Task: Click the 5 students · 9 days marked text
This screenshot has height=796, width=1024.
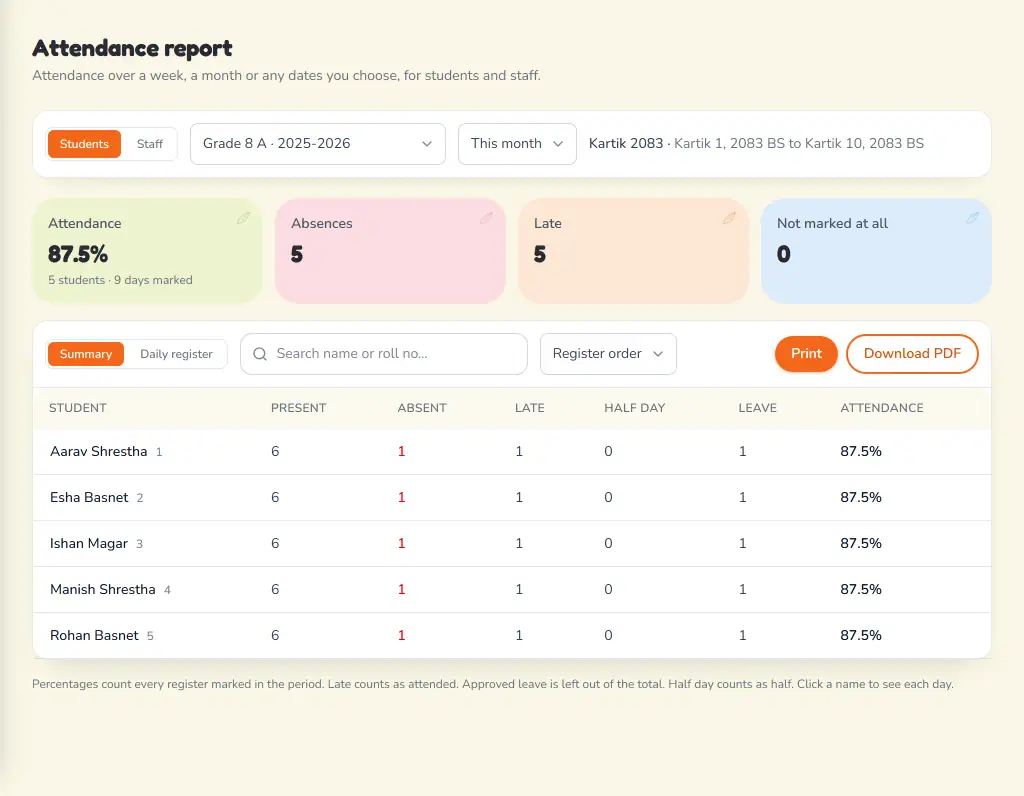Action: [120, 280]
